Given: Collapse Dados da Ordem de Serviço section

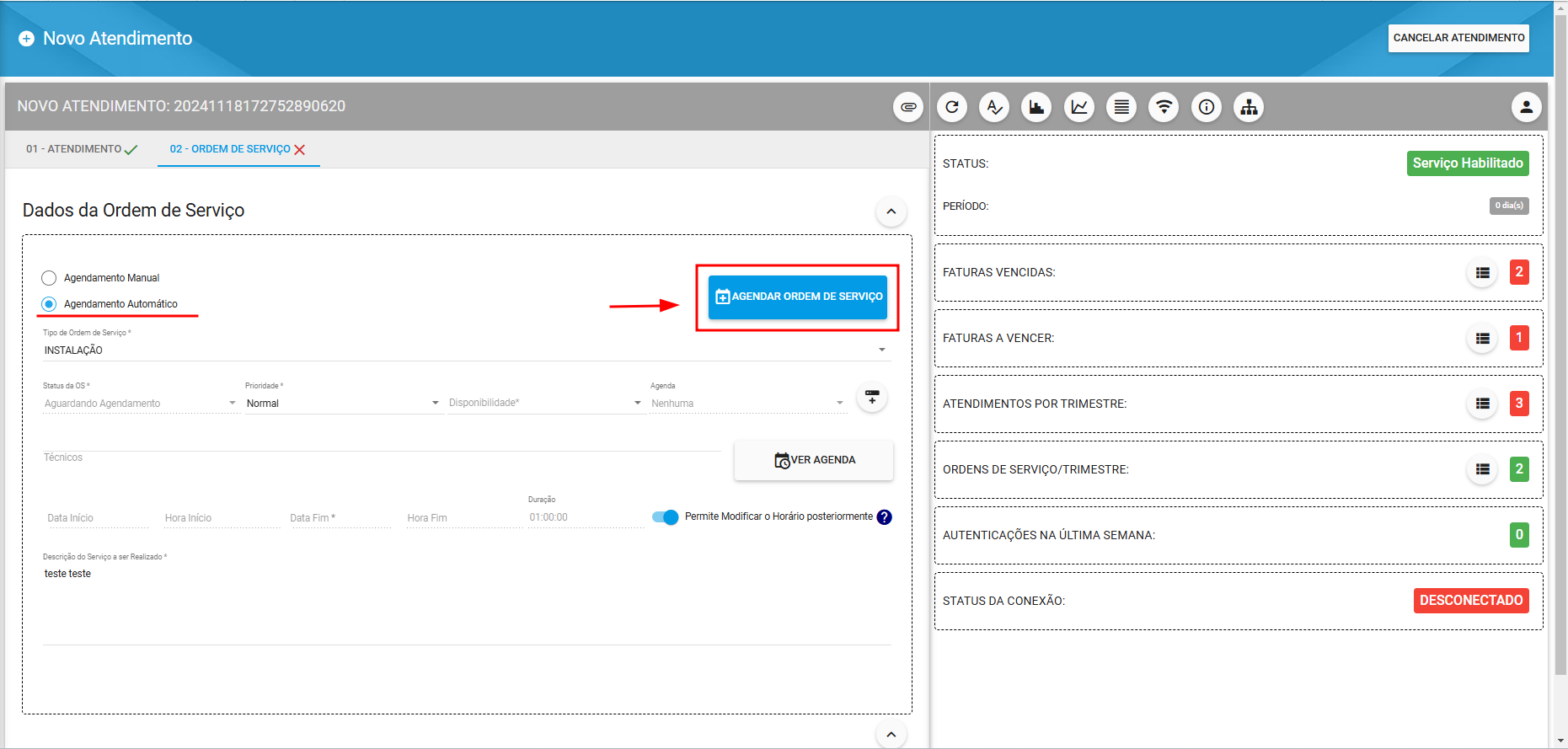Looking at the screenshot, I should pyautogui.click(x=891, y=211).
